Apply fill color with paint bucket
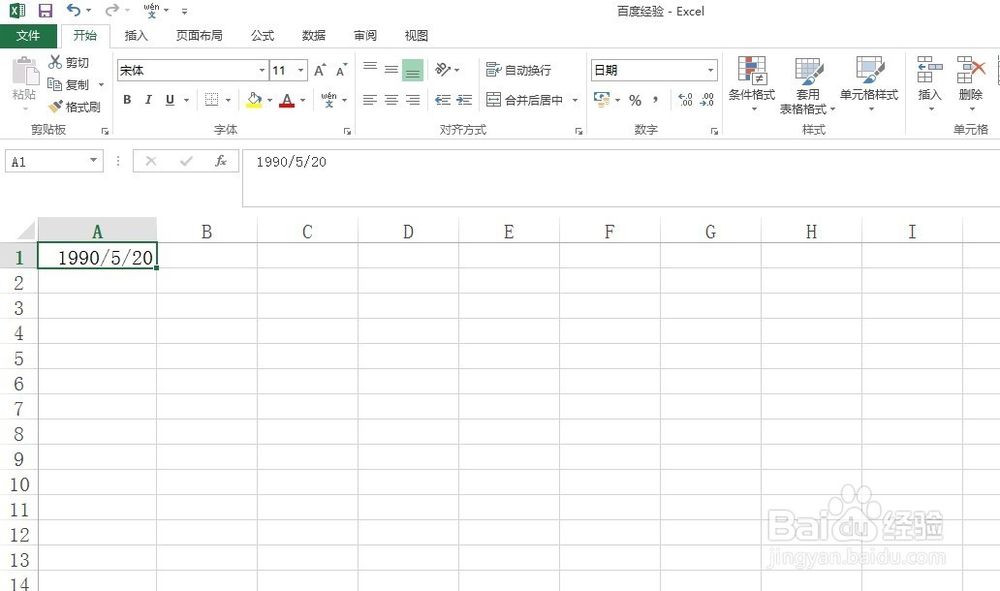Screen dimensions: 1000x591 point(254,100)
